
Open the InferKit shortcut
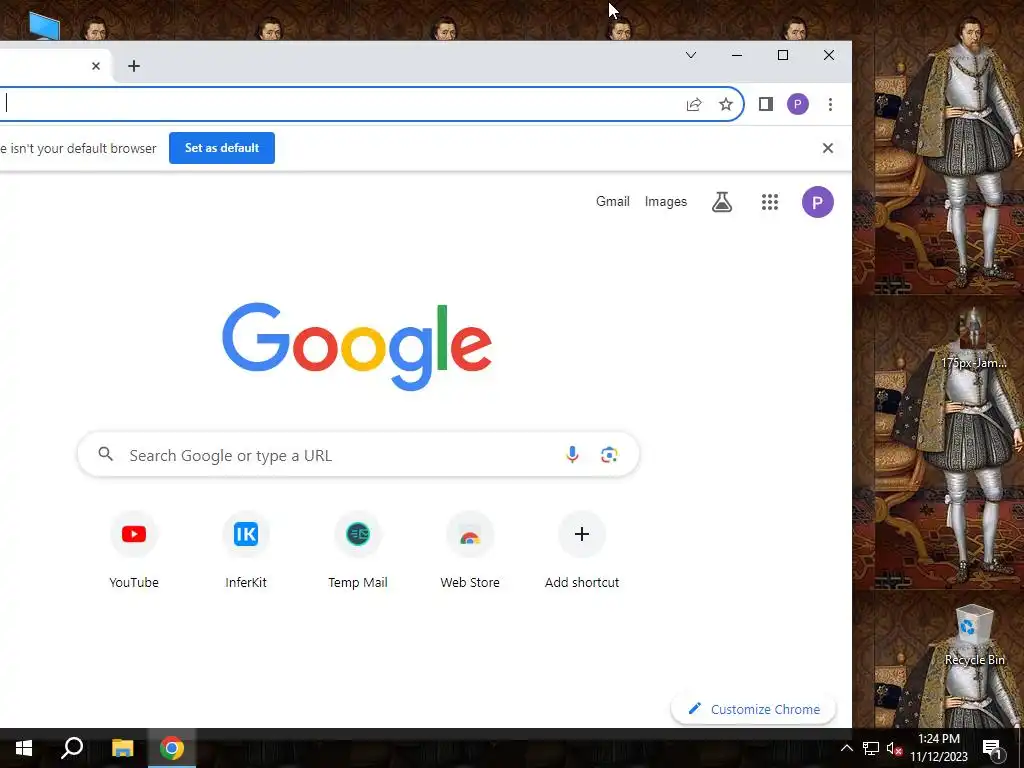pyautogui.click(x=246, y=551)
